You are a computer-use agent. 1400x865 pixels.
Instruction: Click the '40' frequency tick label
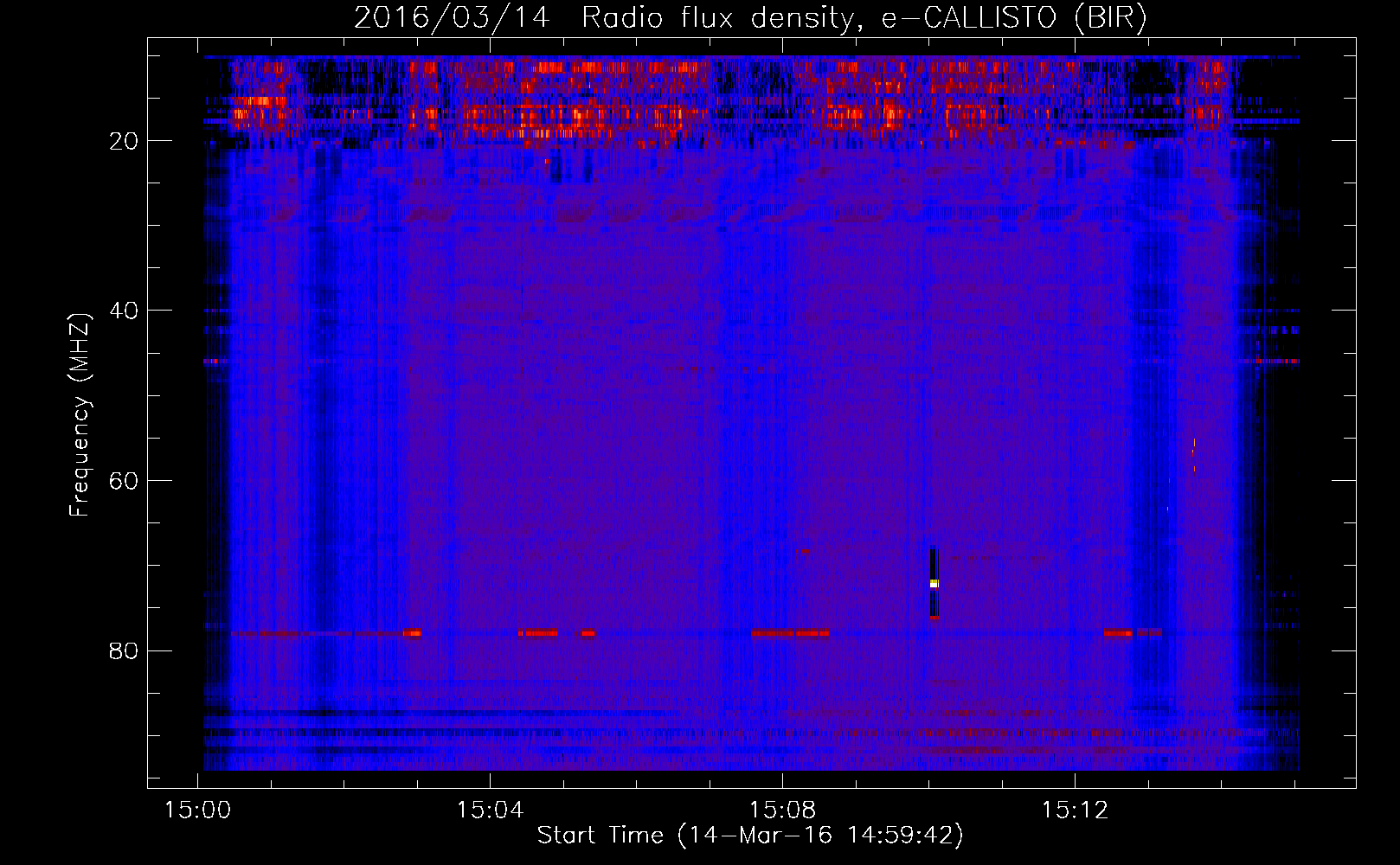(124, 311)
